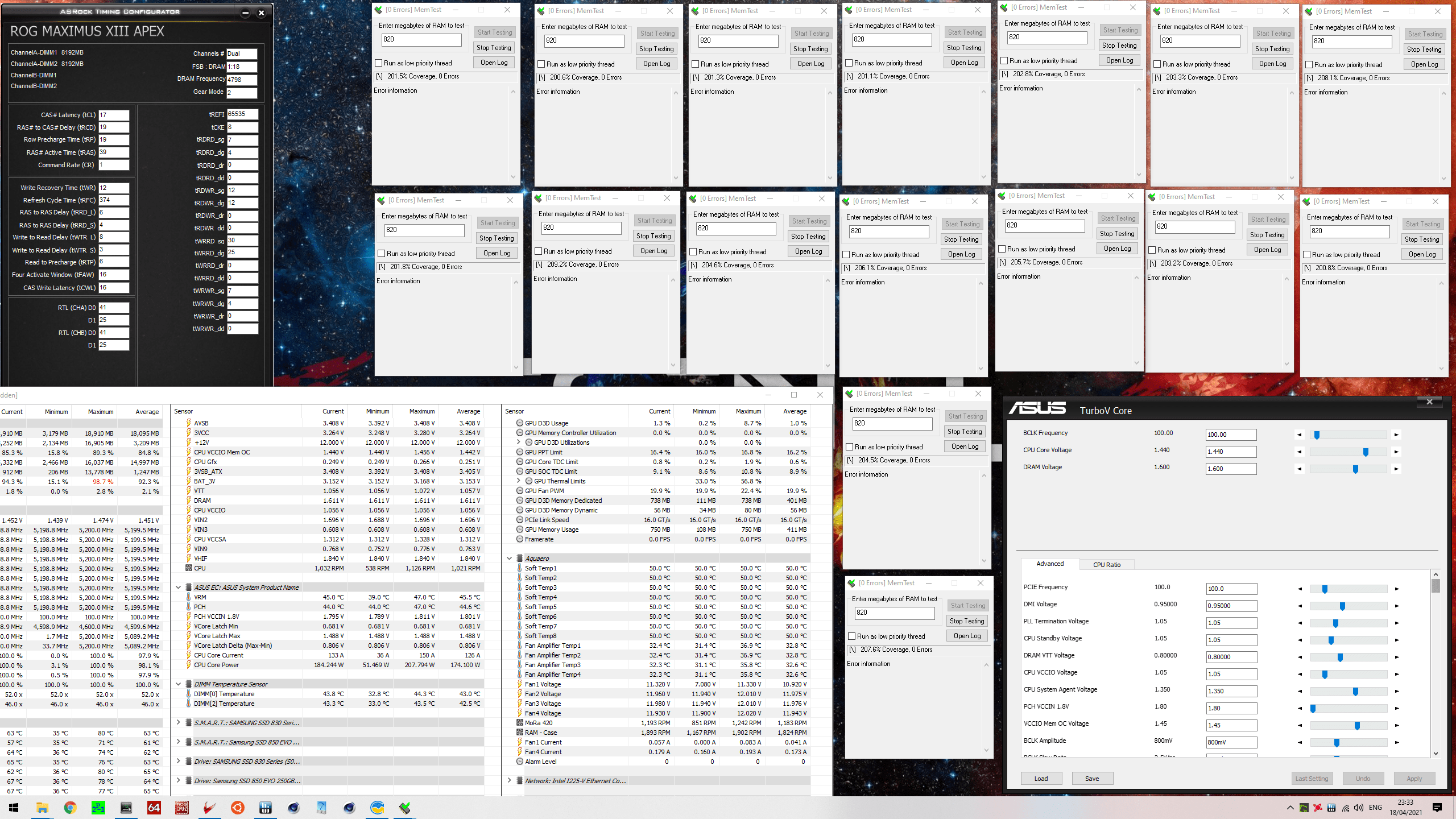Stop Testing in the 206.1% coverage MemTest

click(961, 239)
